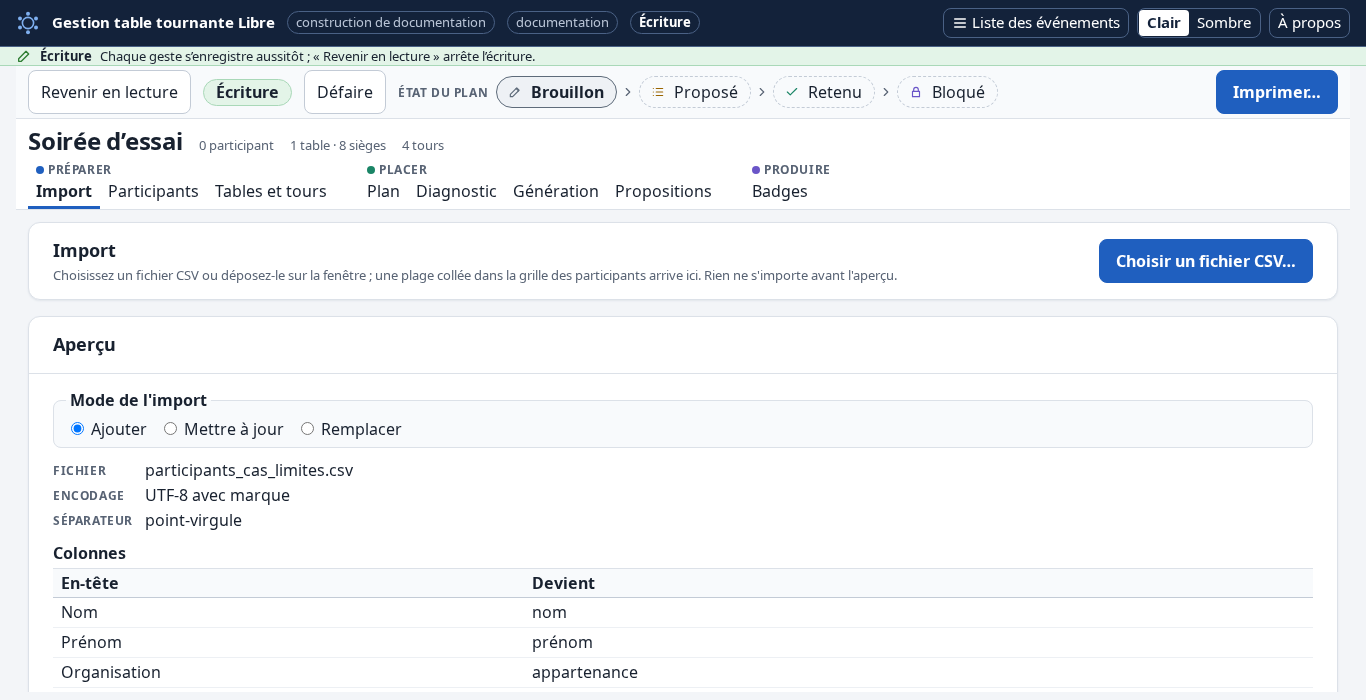Go to the Génération tab
Viewport: 1366px width, 700px height.
click(x=556, y=191)
